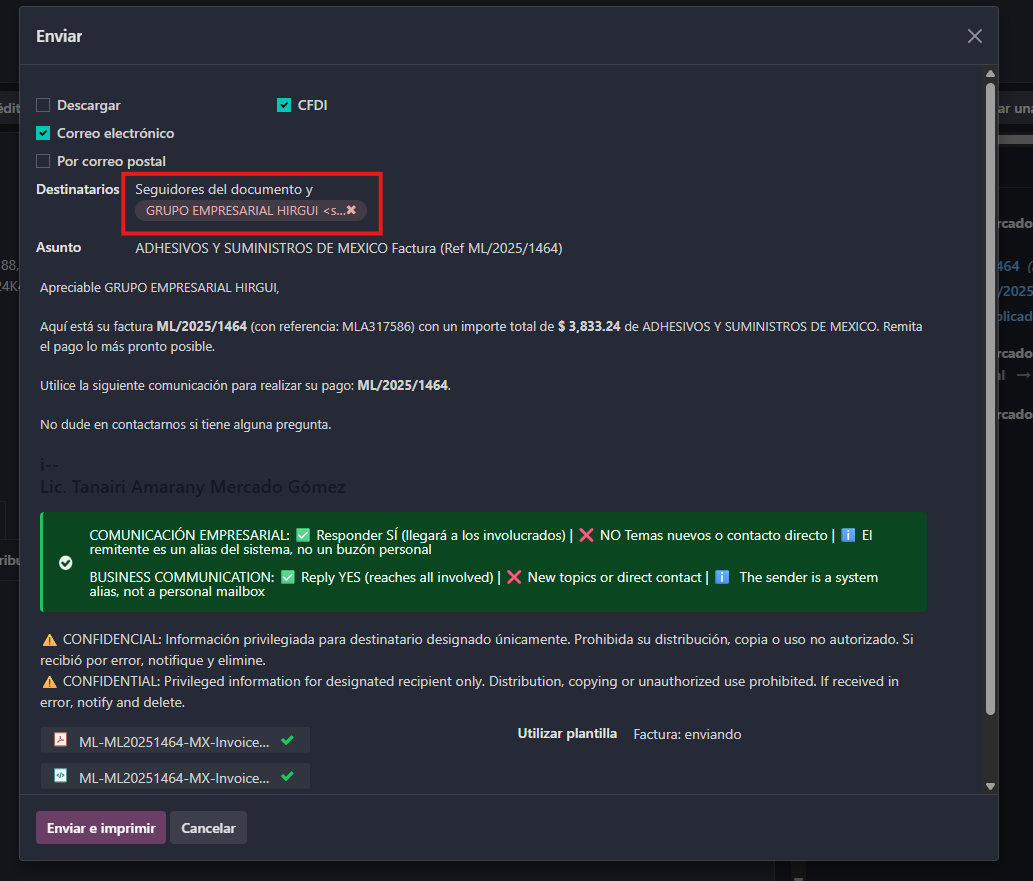Click green checkmark beside XML attachment

[287, 776]
